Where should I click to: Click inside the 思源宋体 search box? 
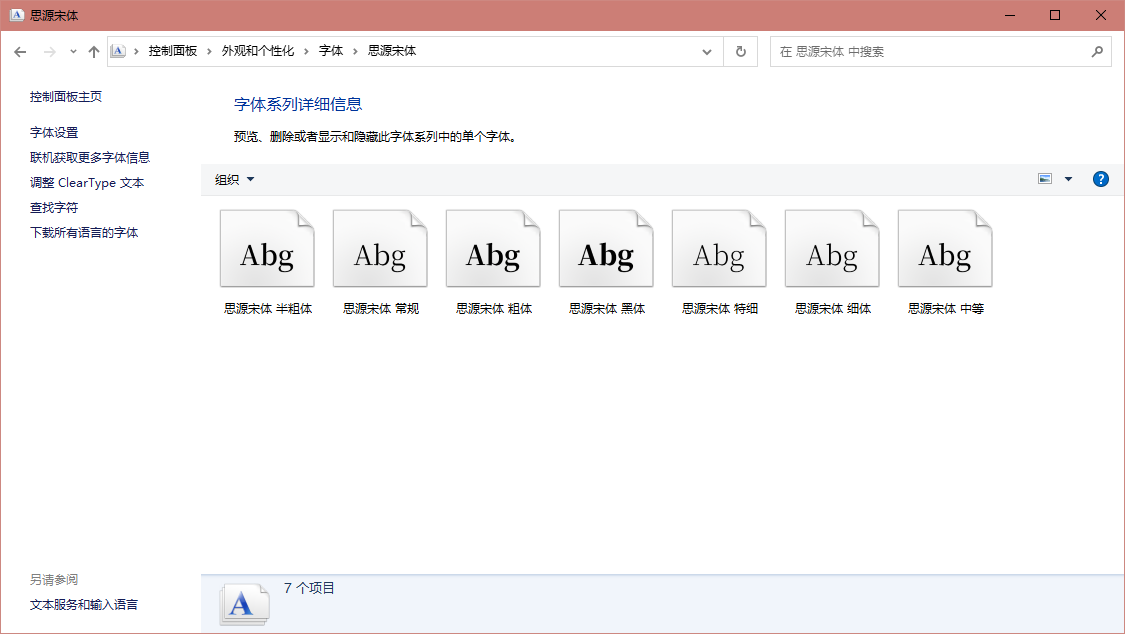point(900,51)
